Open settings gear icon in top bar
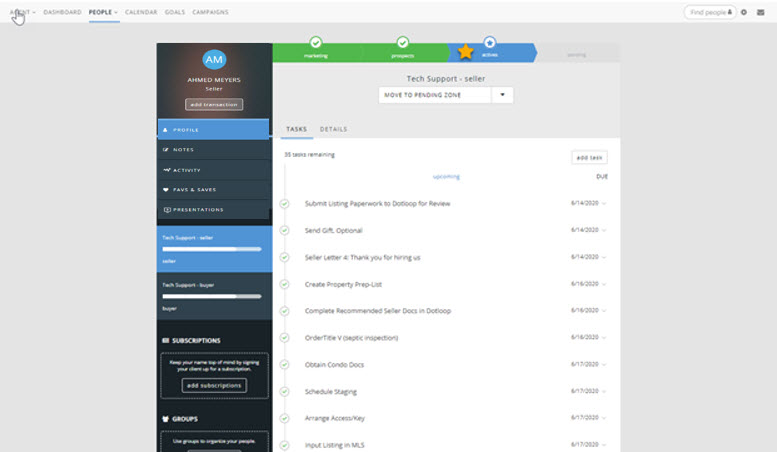Viewport: 777px width, 452px height. (744, 12)
